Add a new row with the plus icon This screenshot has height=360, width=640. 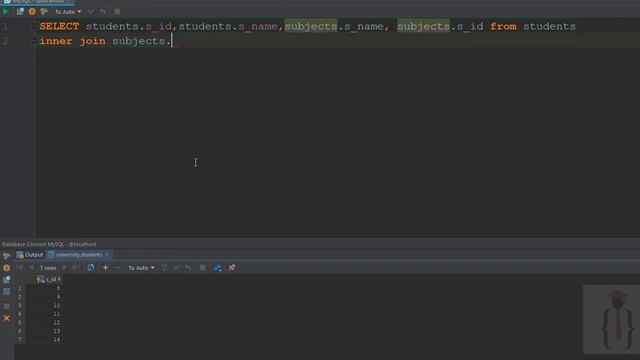pos(105,268)
